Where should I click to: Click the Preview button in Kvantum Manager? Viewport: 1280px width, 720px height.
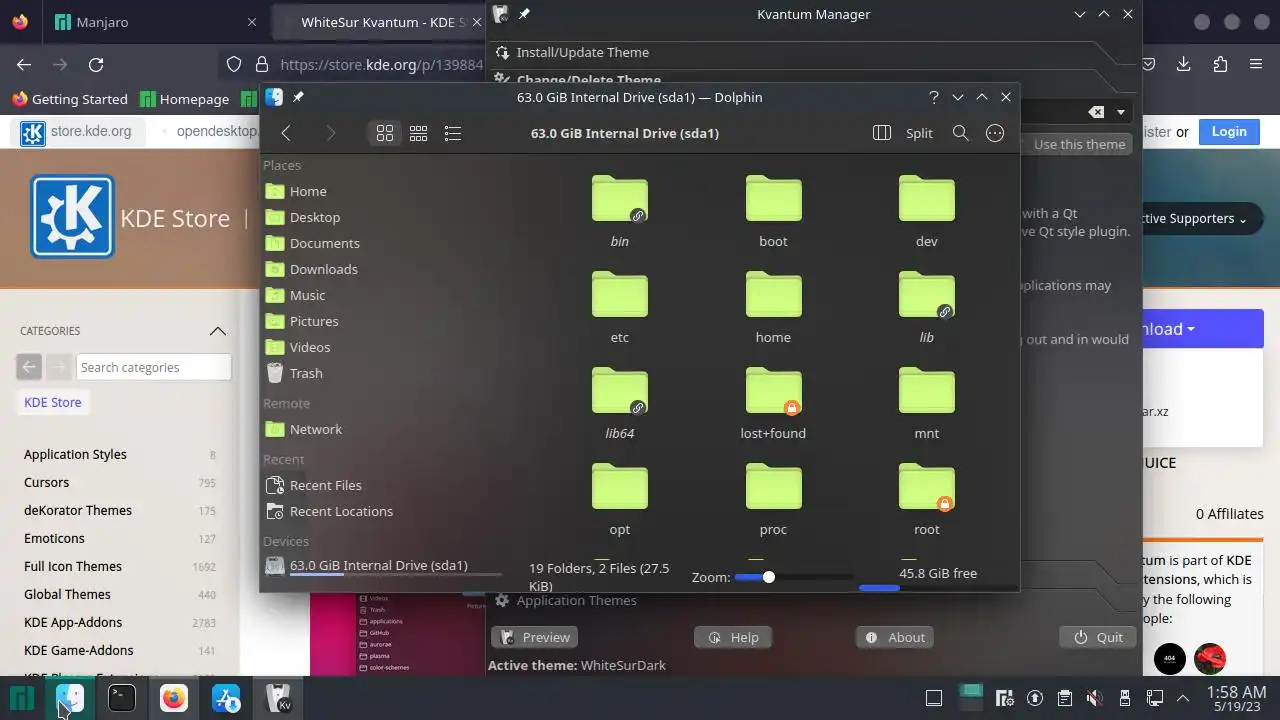535,637
